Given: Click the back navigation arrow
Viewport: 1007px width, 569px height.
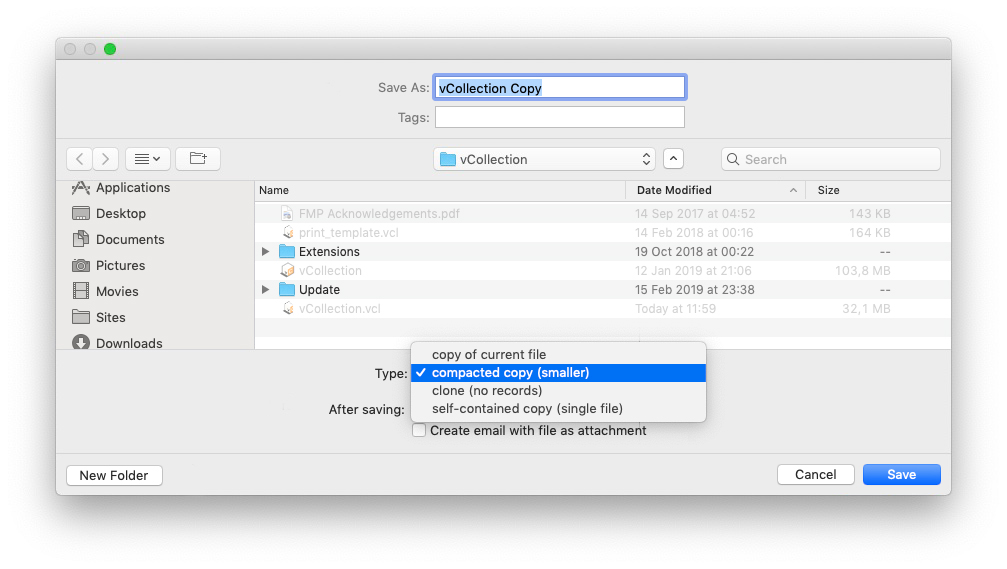Looking at the screenshot, I should [80, 159].
